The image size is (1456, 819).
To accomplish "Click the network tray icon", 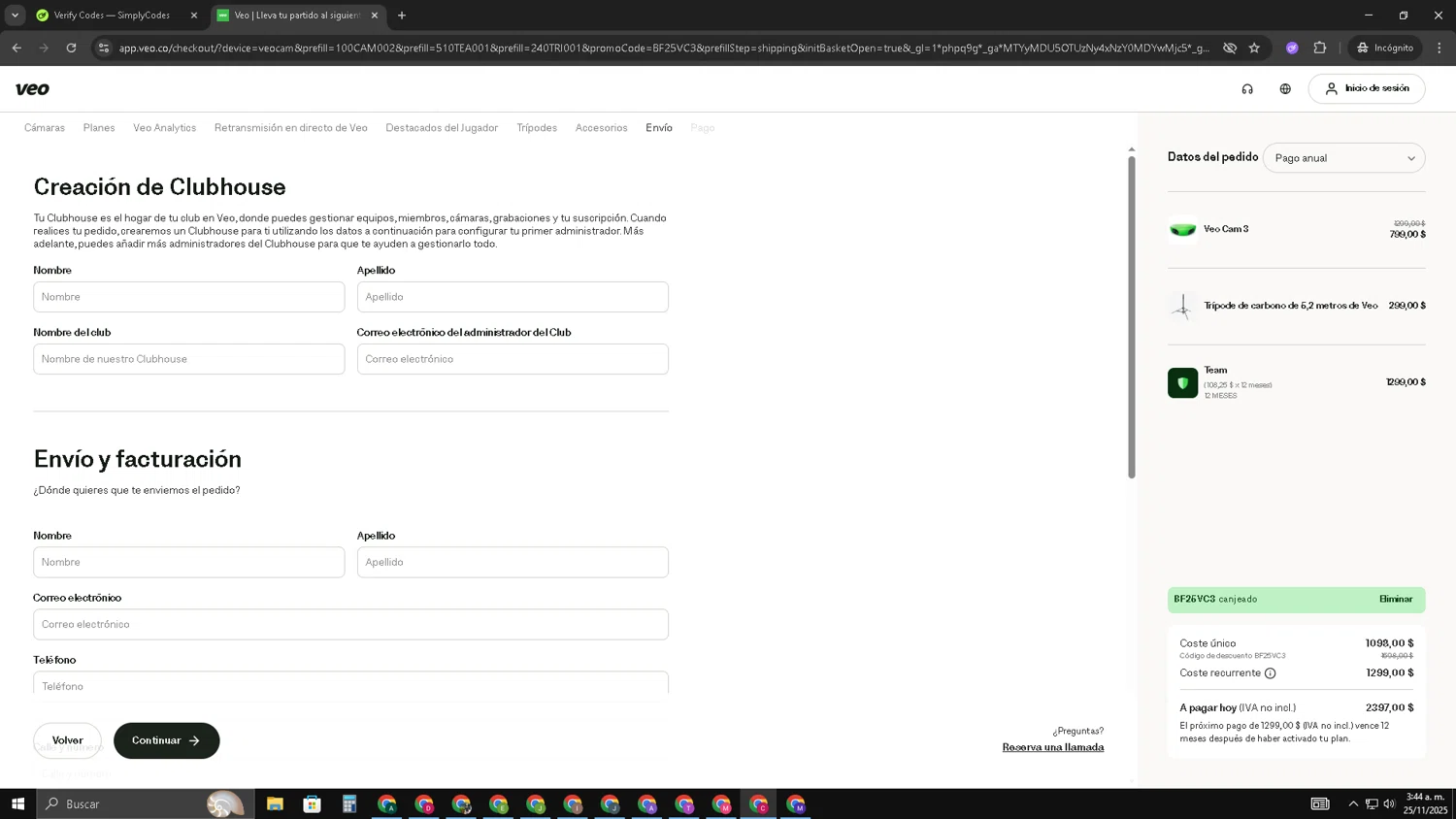I will pos(1372,803).
